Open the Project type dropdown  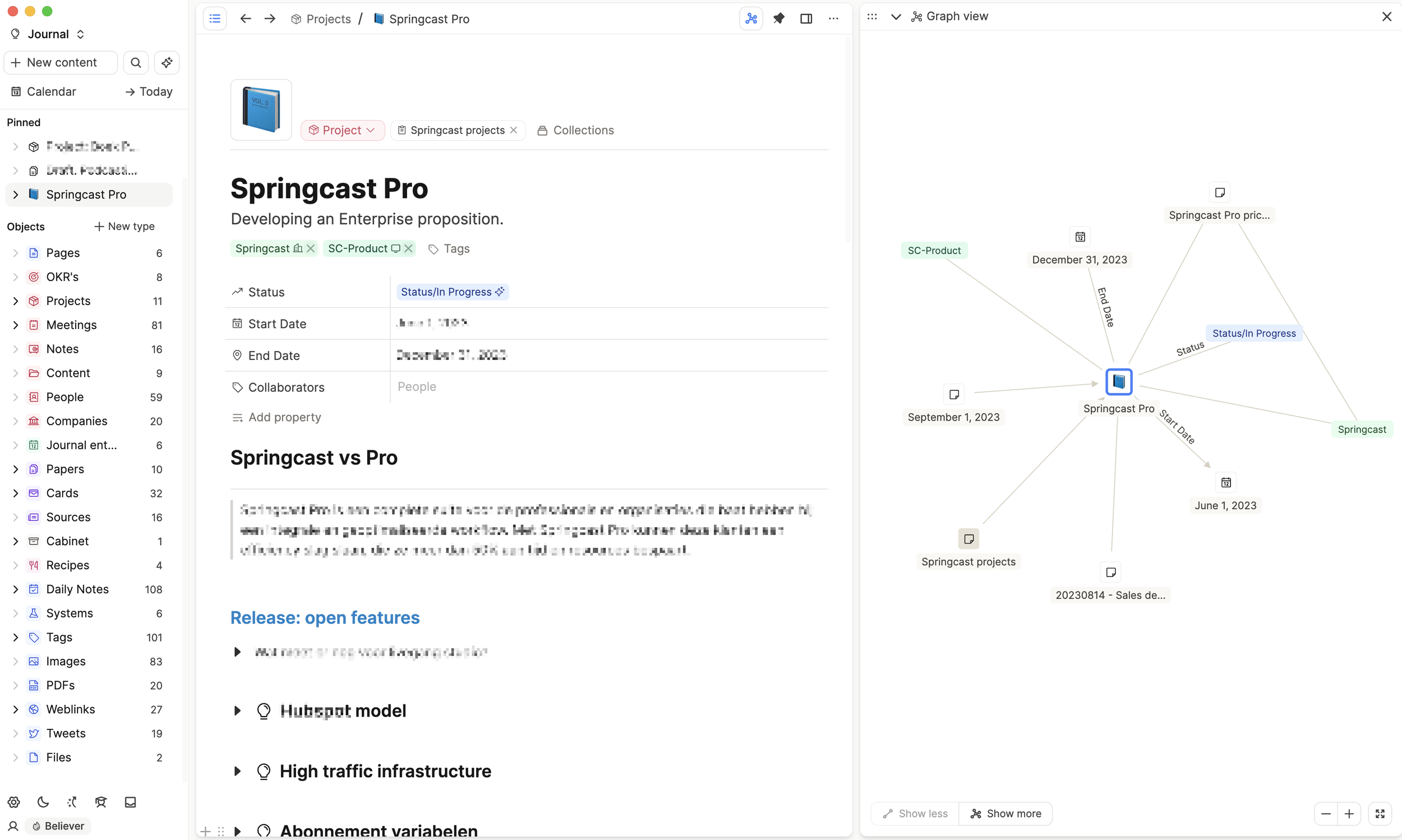[x=343, y=130]
